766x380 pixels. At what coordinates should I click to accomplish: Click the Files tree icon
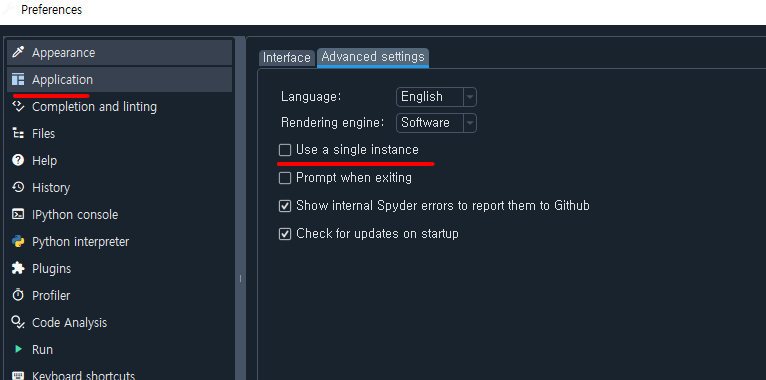tap(18, 133)
